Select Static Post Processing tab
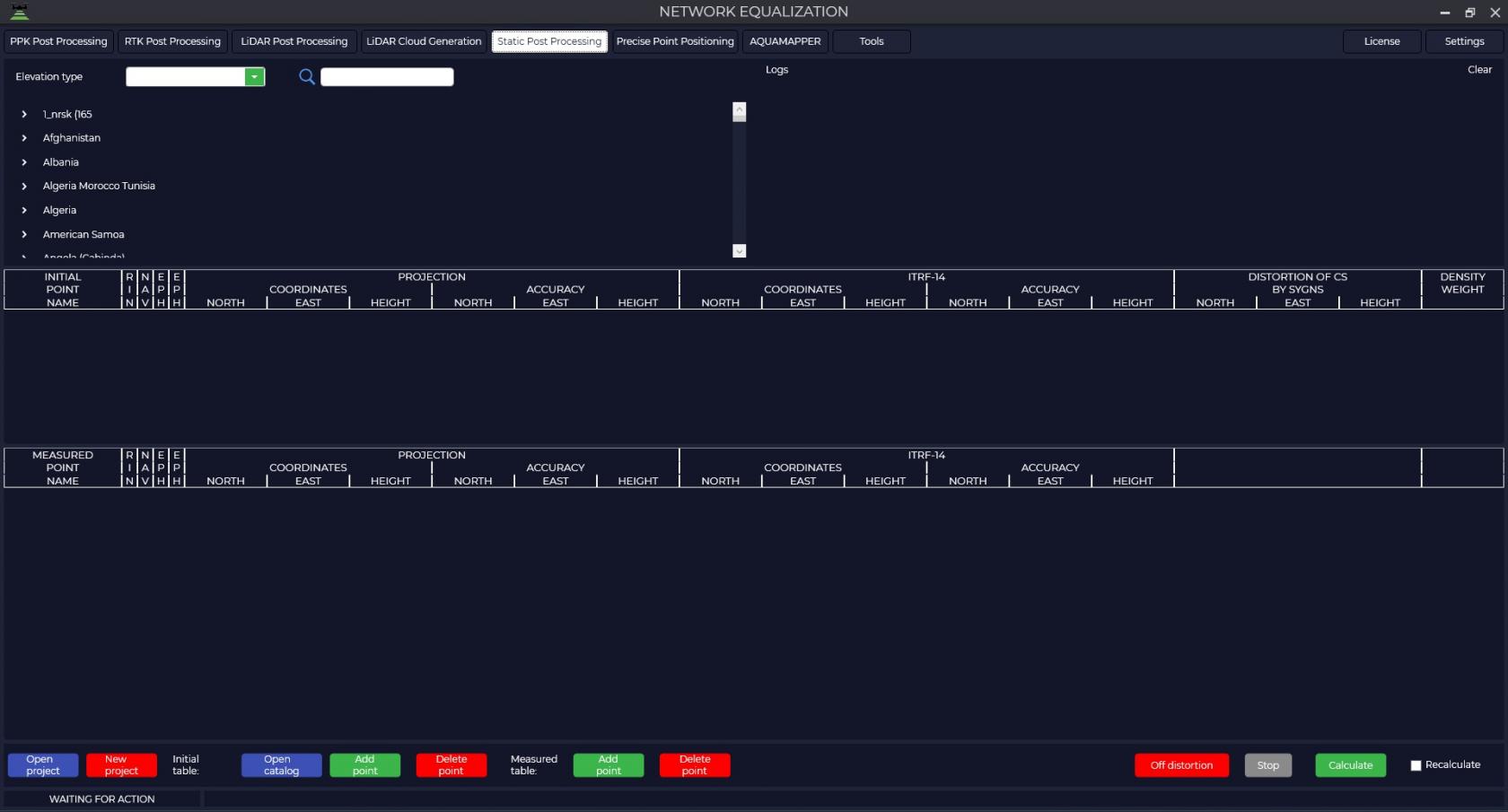This screenshot has width=1508, height=812. [549, 41]
